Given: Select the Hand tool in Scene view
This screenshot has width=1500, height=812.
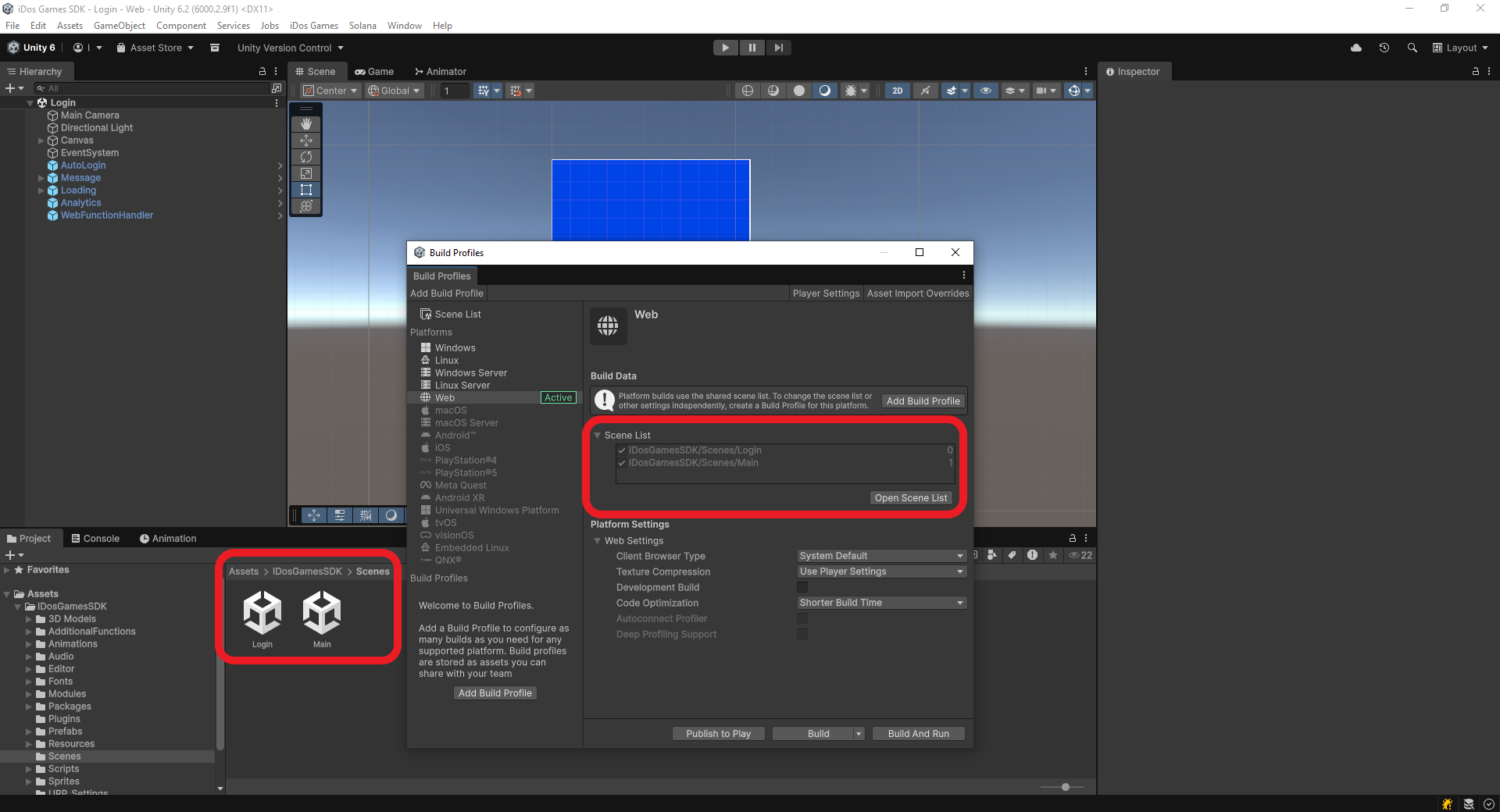Looking at the screenshot, I should [306, 124].
